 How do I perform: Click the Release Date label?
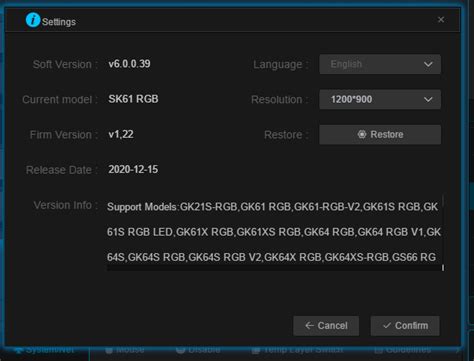coord(62,170)
